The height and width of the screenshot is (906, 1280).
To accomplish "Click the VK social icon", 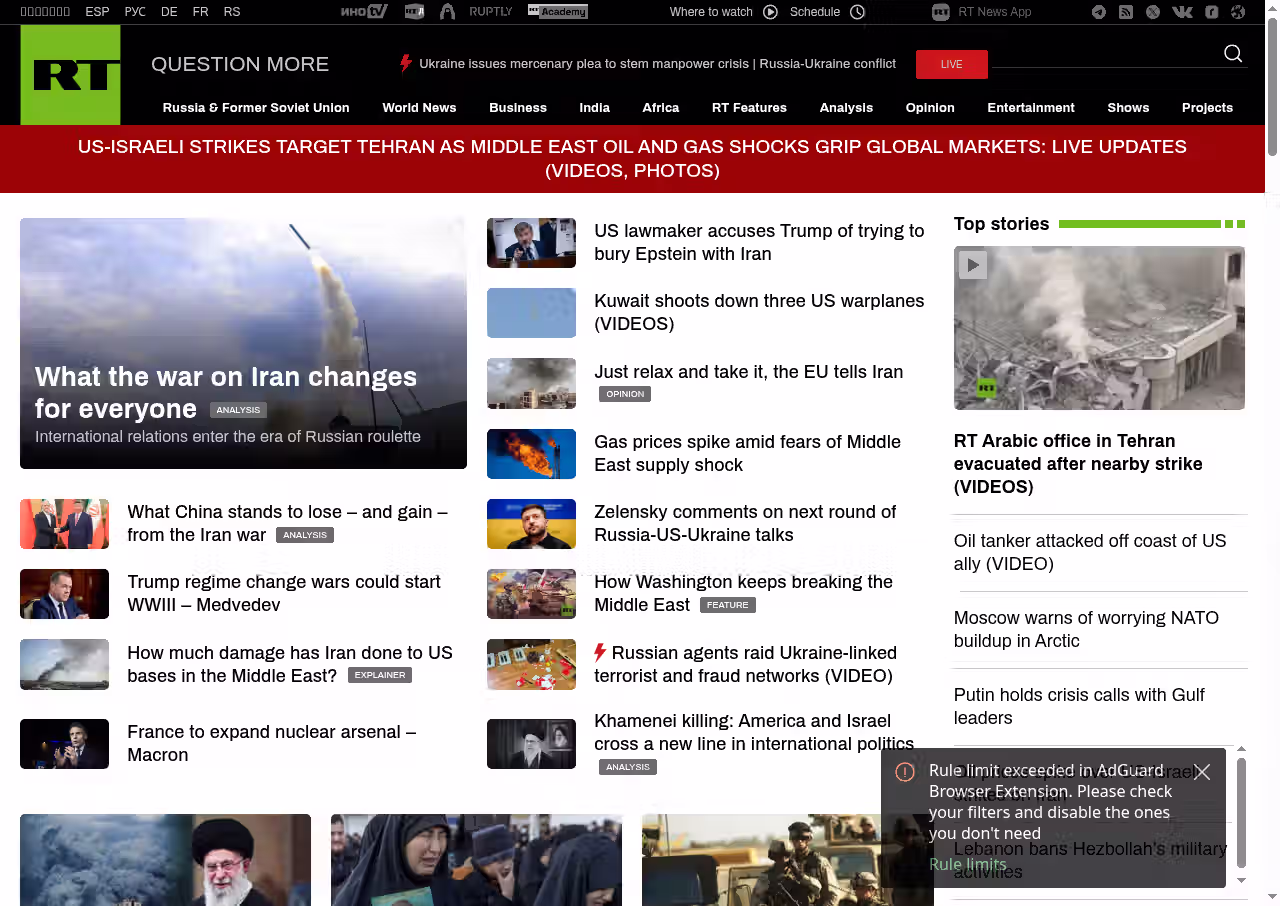I will (x=1182, y=12).
